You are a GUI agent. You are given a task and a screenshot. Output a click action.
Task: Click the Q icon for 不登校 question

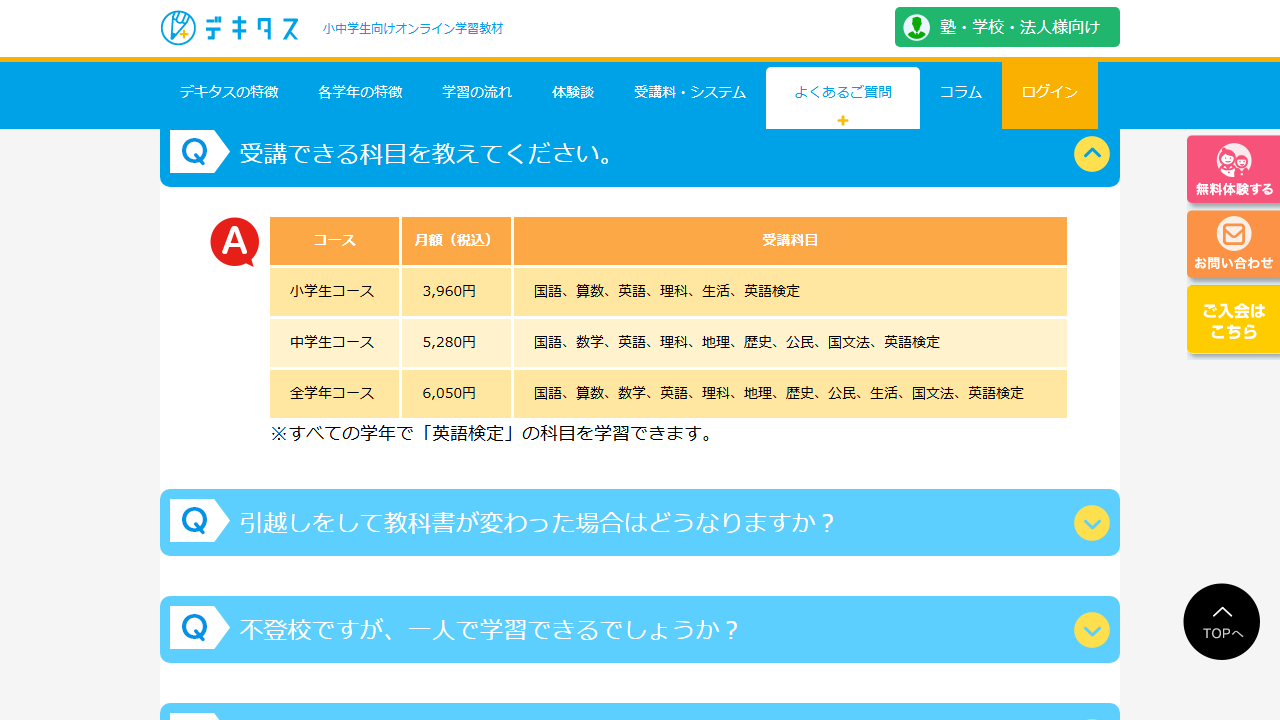[x=199, y=628]
